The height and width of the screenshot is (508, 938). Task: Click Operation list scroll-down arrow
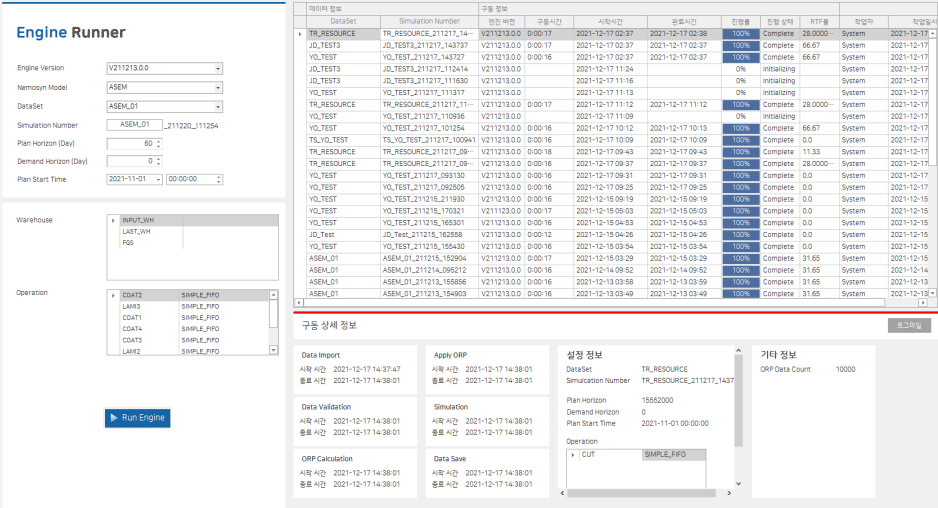pos(273,350)
